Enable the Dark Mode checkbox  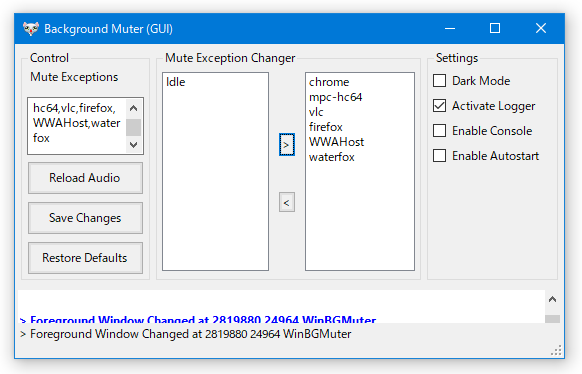coord(439,81)
